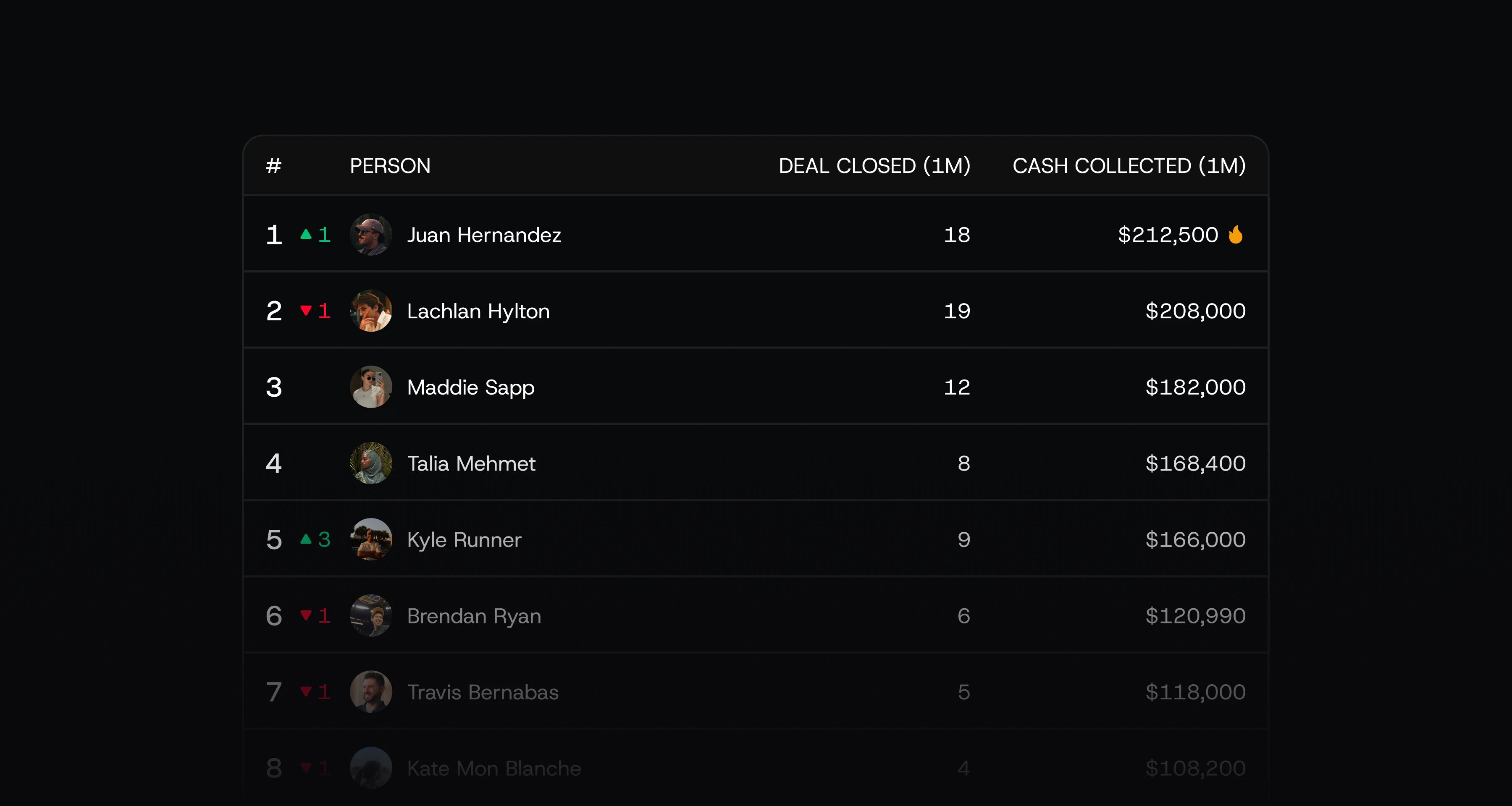Select the Kate Mon Blanche row name
Image resolution: width=1512 pixels, height=806 pixels.
coord(494,768)
